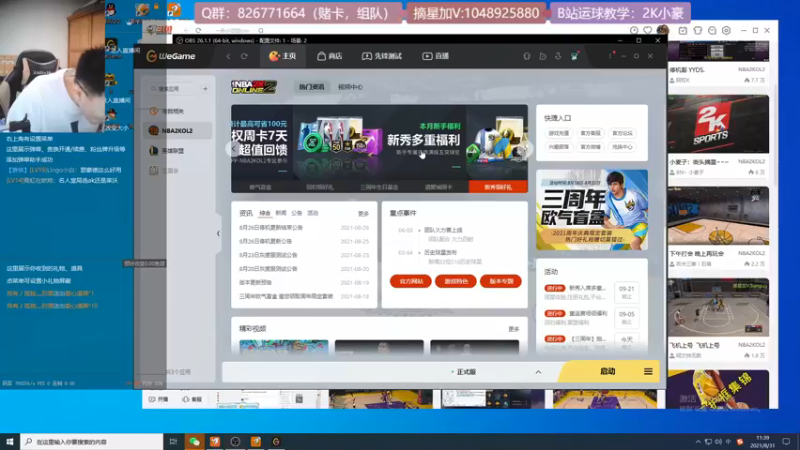Open the Windows Start menu
Screen dimensions: 800x450
tap(10, 441)
